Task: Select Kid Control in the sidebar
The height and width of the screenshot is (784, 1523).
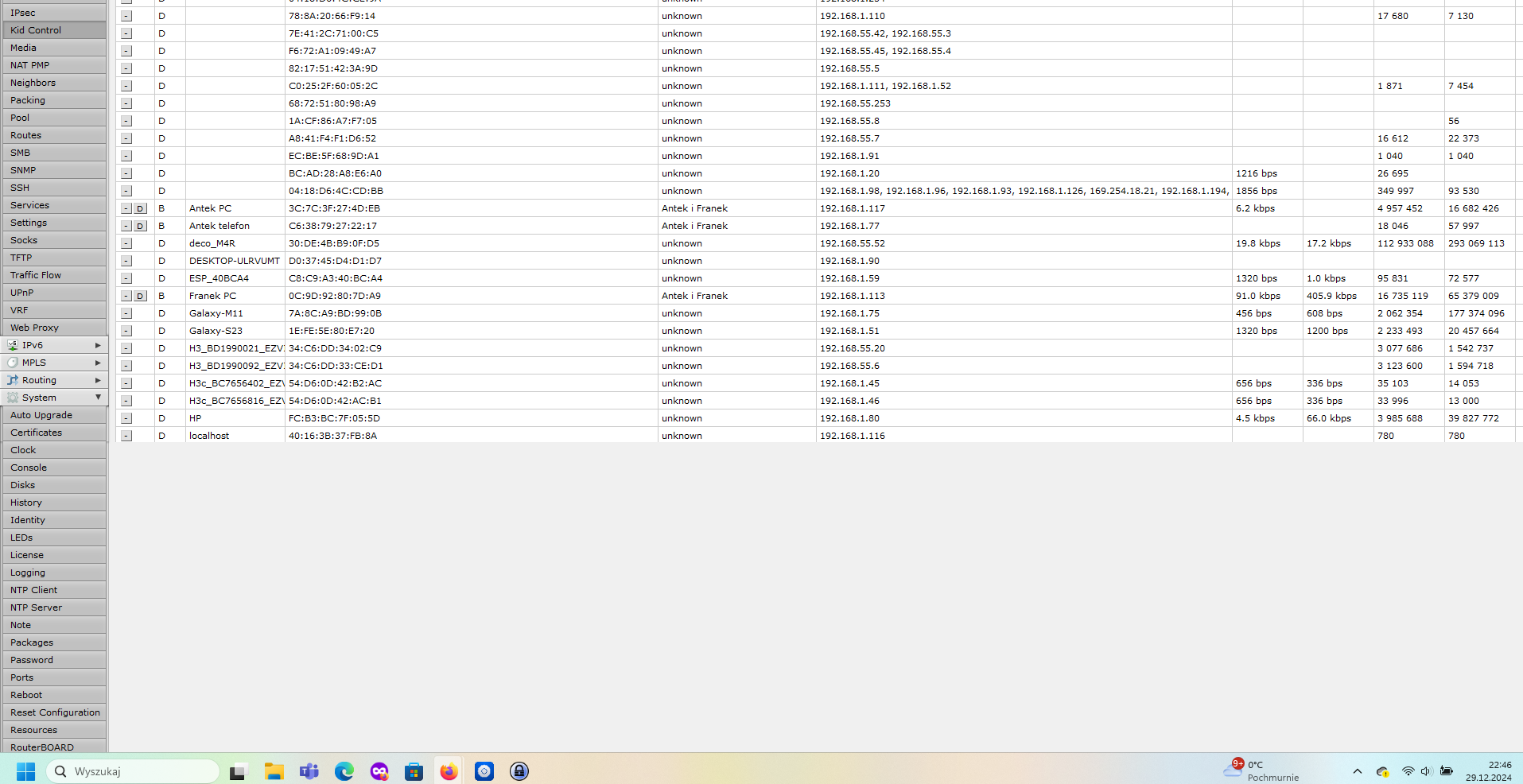Action: tap(35, 29)
